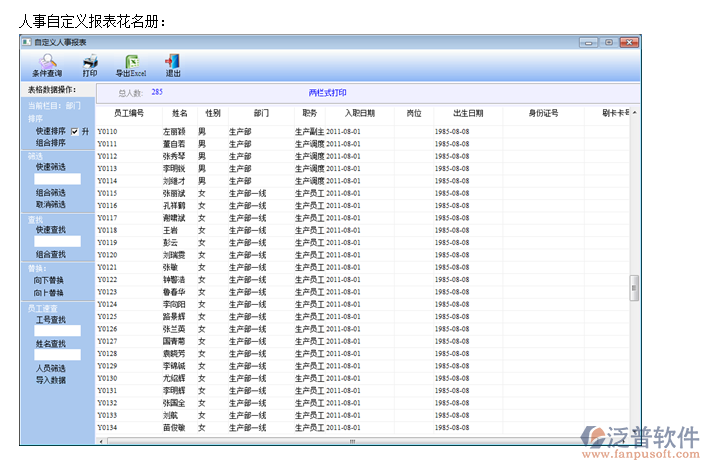This screenshot has width=710, height=470.
Task: Click 组合排序 in the sort section
Action: point(51,143)
